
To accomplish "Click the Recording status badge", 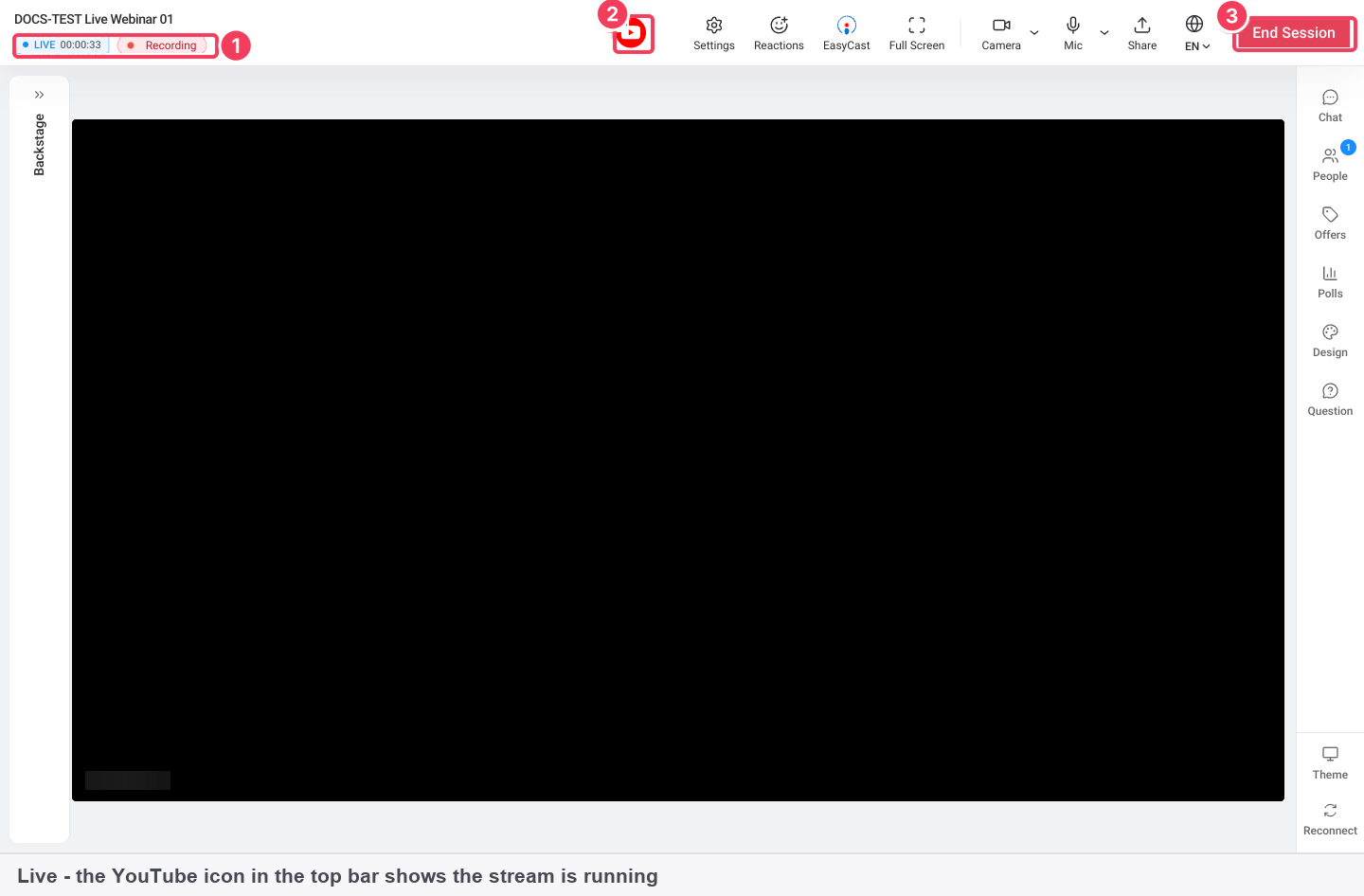I will [162, 45].
